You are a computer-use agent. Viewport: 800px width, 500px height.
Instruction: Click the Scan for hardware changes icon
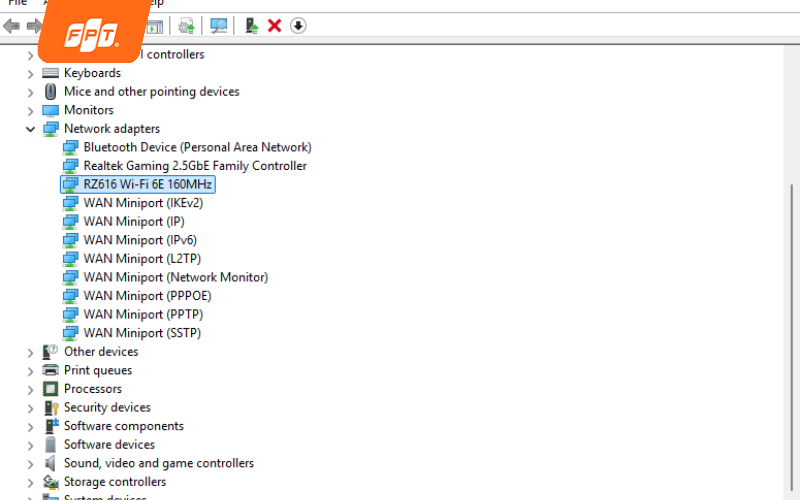[219, 25]
